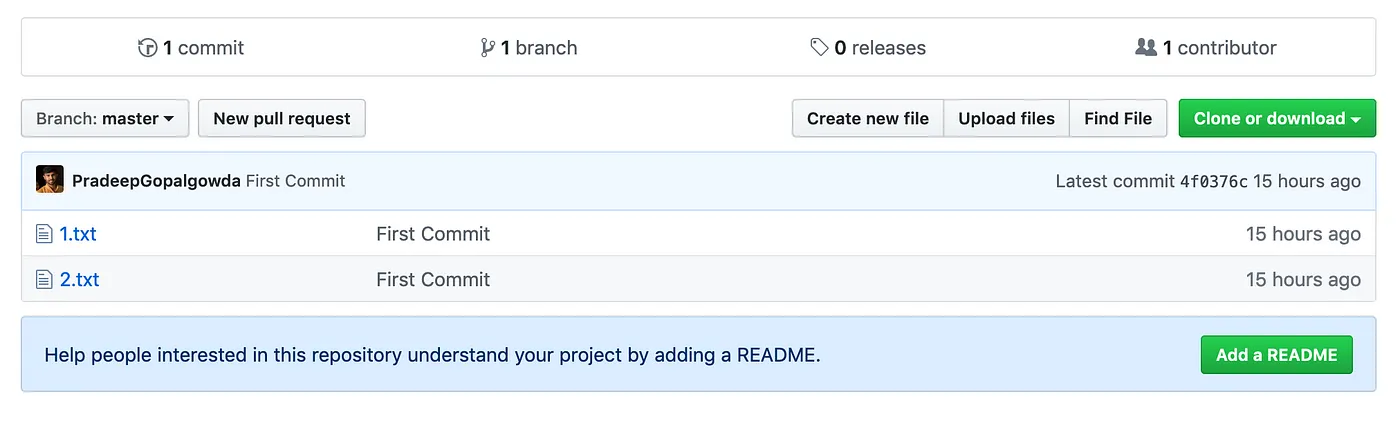Go to the 0 releases tab
Image resolution: width=1400 pixels, height=441 pixels.
tap(880, 48)
